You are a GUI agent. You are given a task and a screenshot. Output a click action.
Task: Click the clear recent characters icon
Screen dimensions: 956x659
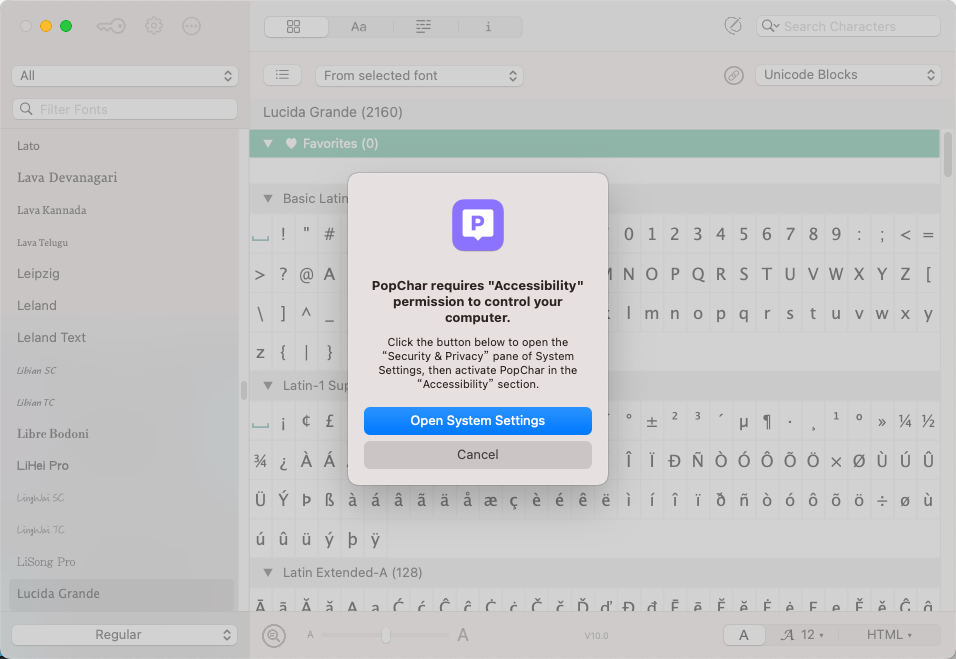click(x=733, y=25)
